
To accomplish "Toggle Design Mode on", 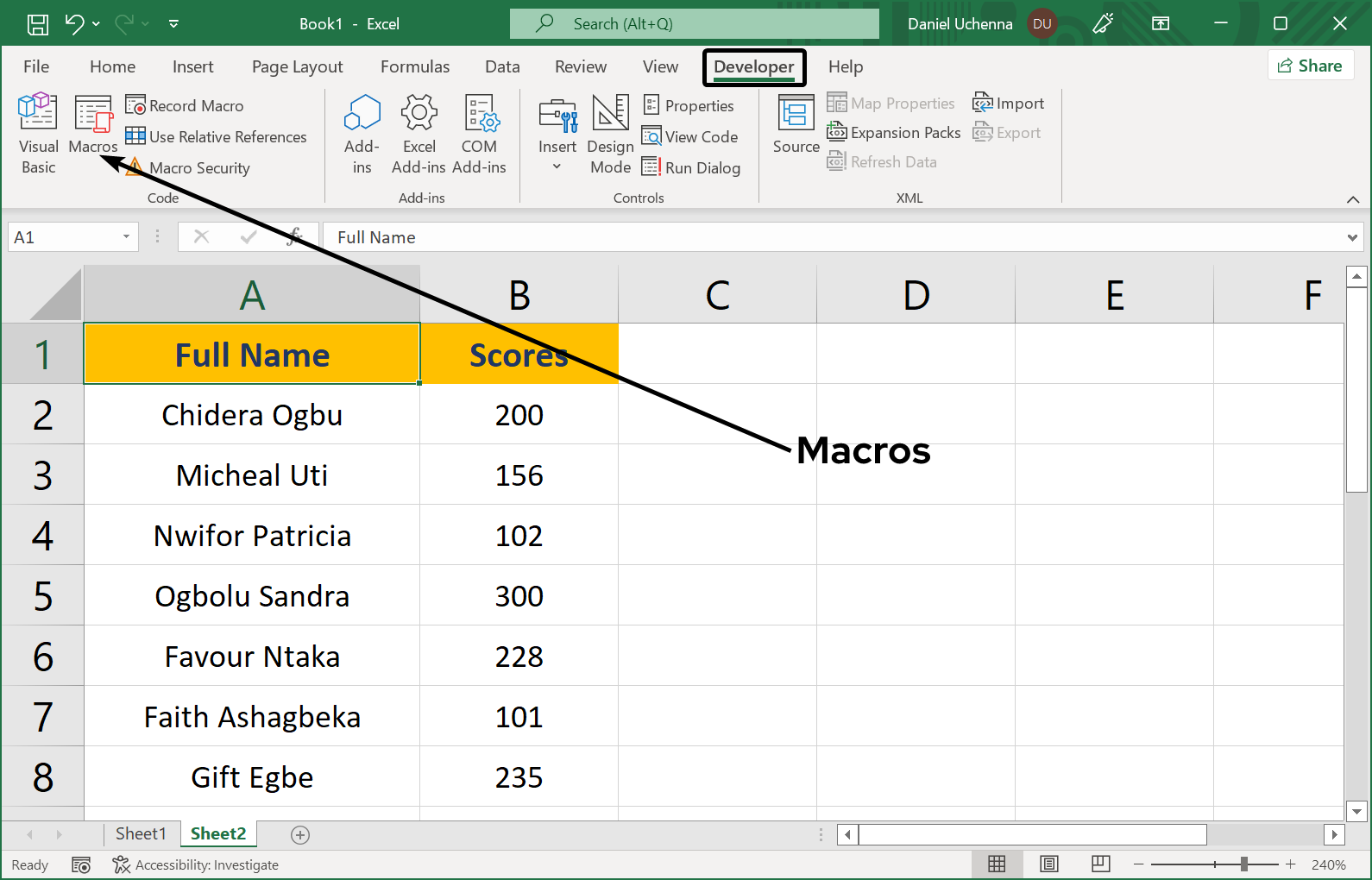I will coord(610,134).
